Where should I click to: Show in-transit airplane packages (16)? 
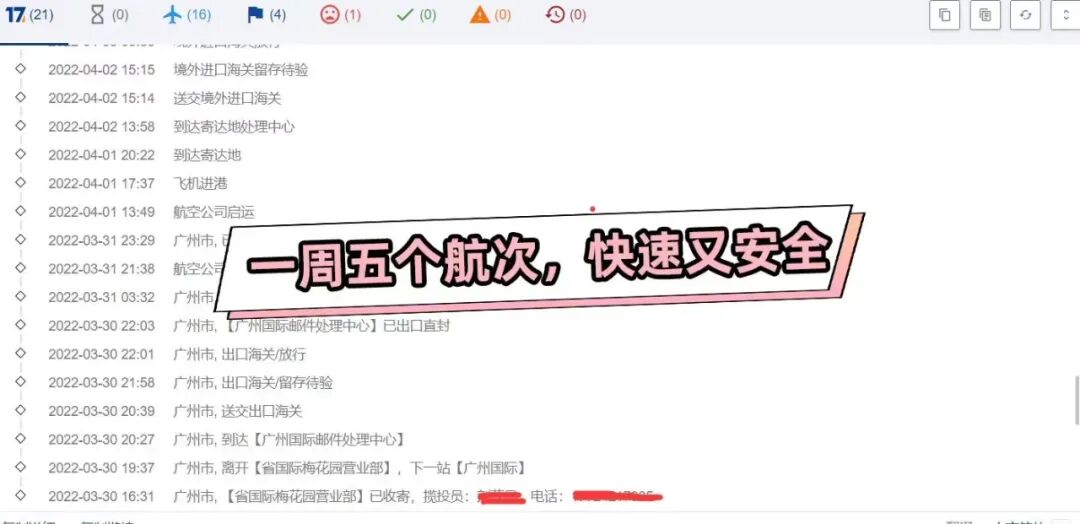(x=187, y=14)
